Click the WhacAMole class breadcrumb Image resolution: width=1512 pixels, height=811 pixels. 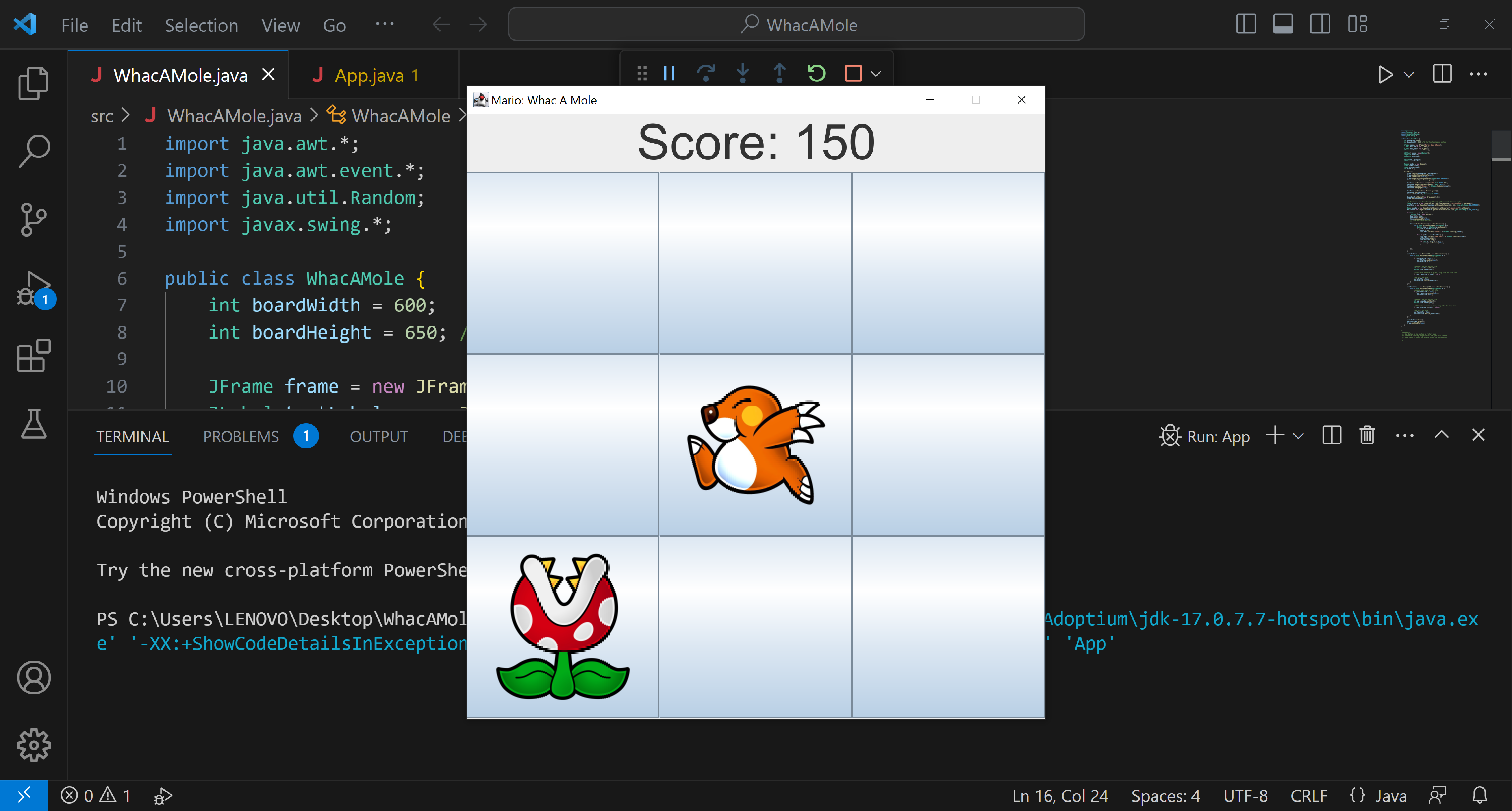[x=401, y=116]
